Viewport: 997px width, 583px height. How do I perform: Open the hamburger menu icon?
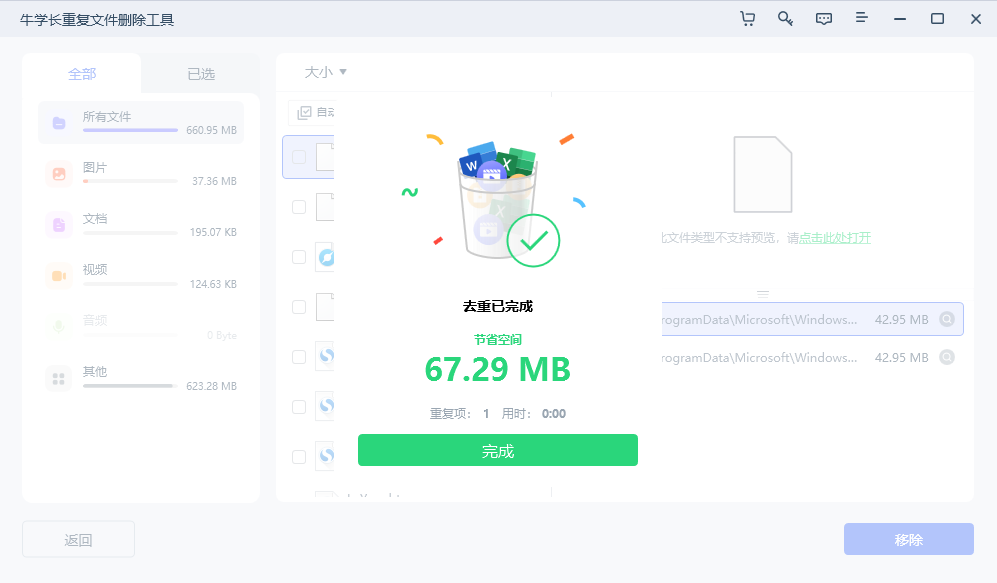pyautogui.click(x=862, y=18)
